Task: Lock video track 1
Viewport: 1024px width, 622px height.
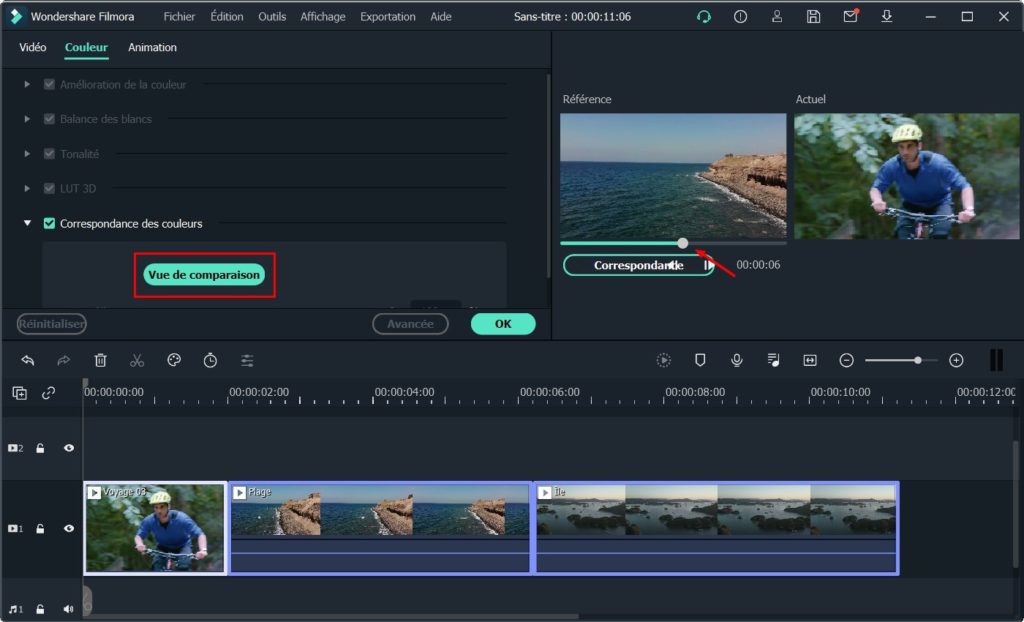Action: point(40,529)
